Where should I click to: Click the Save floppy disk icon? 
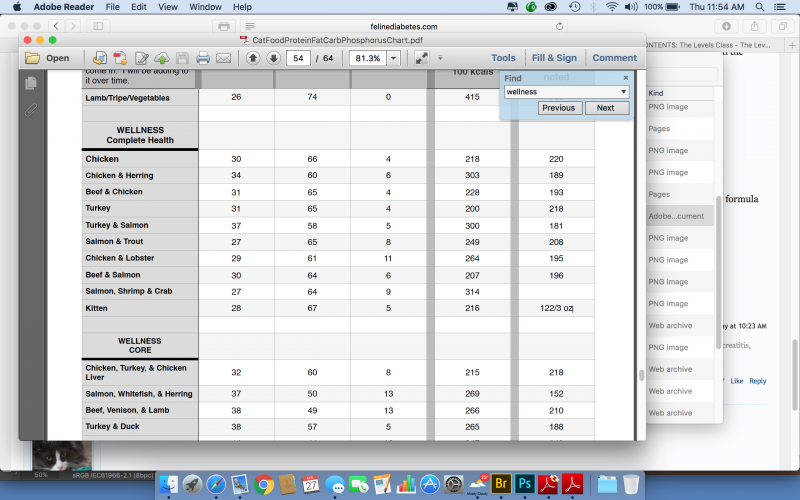point(182,58)
